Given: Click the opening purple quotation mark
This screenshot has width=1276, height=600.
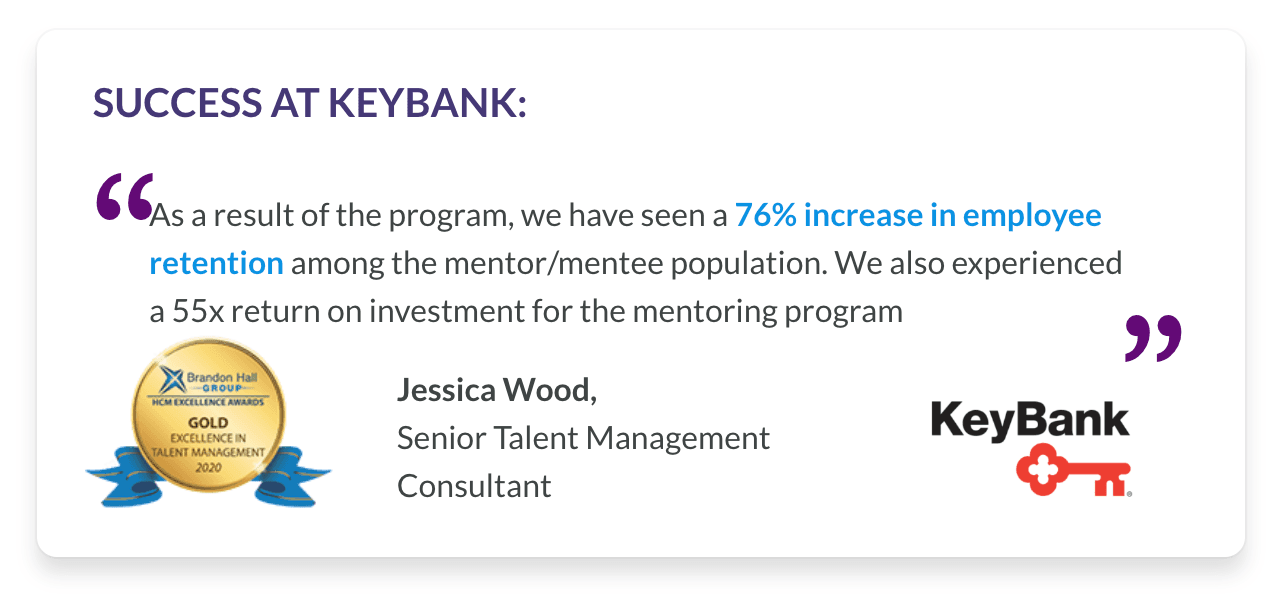Looking at the screenshot, I should click(x=125, y=197).
